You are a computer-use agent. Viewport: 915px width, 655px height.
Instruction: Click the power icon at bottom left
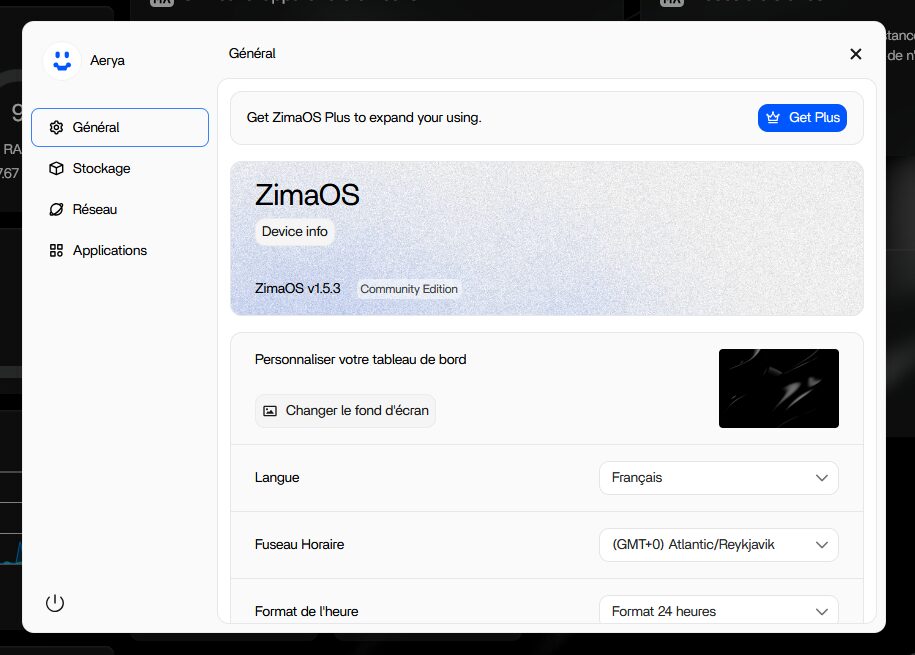pyautogui.click(x=55, y=602)
